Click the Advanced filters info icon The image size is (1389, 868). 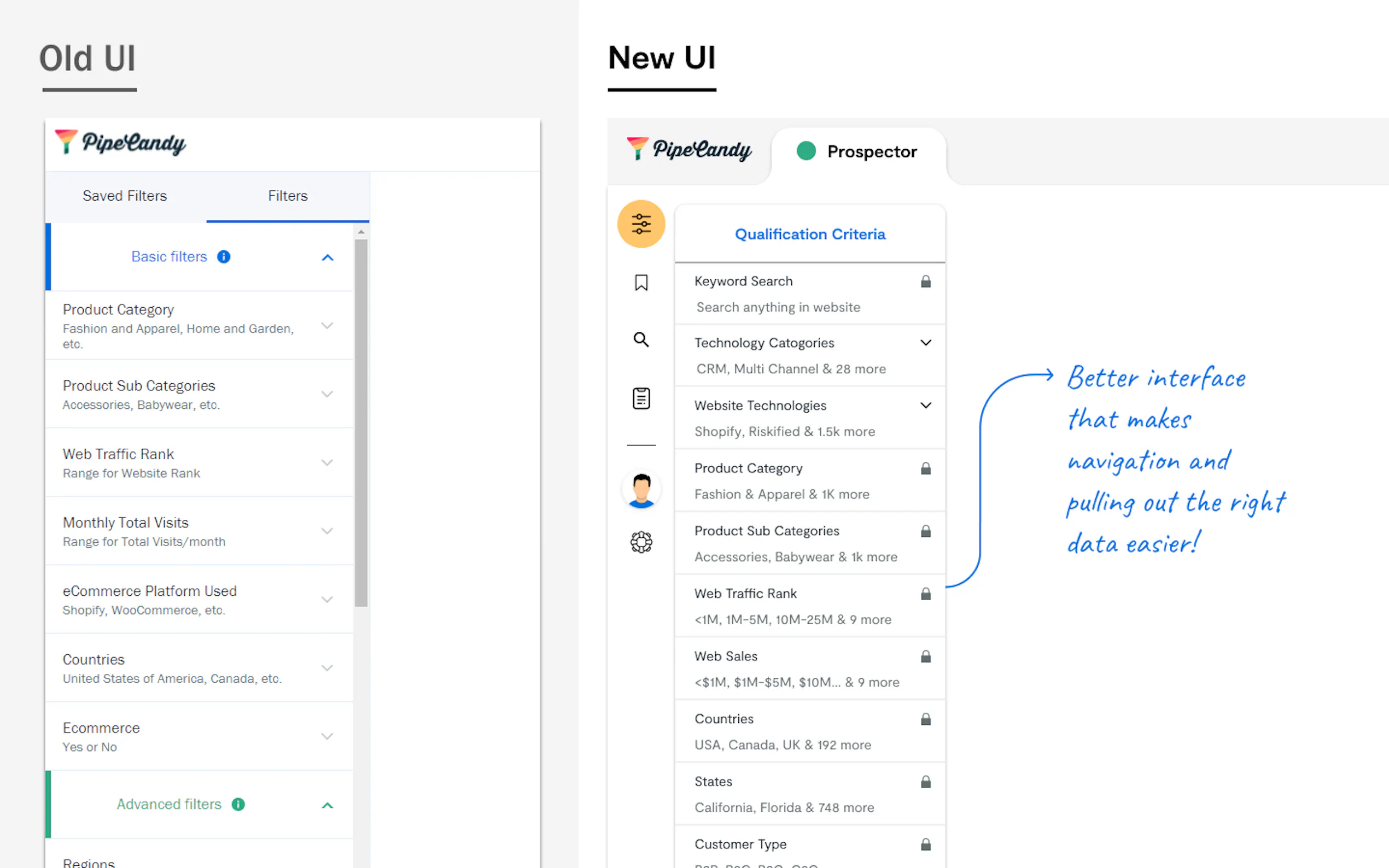pyautogui.click(x=238, y=804)
